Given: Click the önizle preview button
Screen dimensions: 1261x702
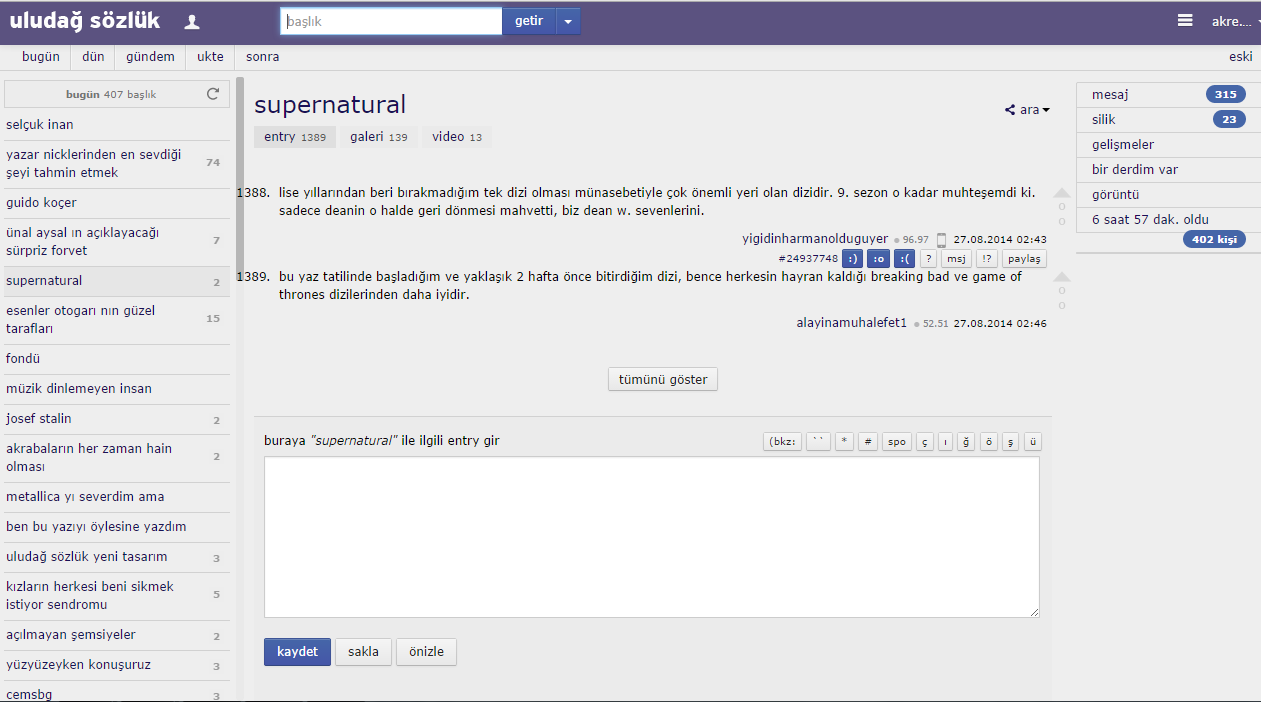Looking at the screenshot, I should [427, 652].
